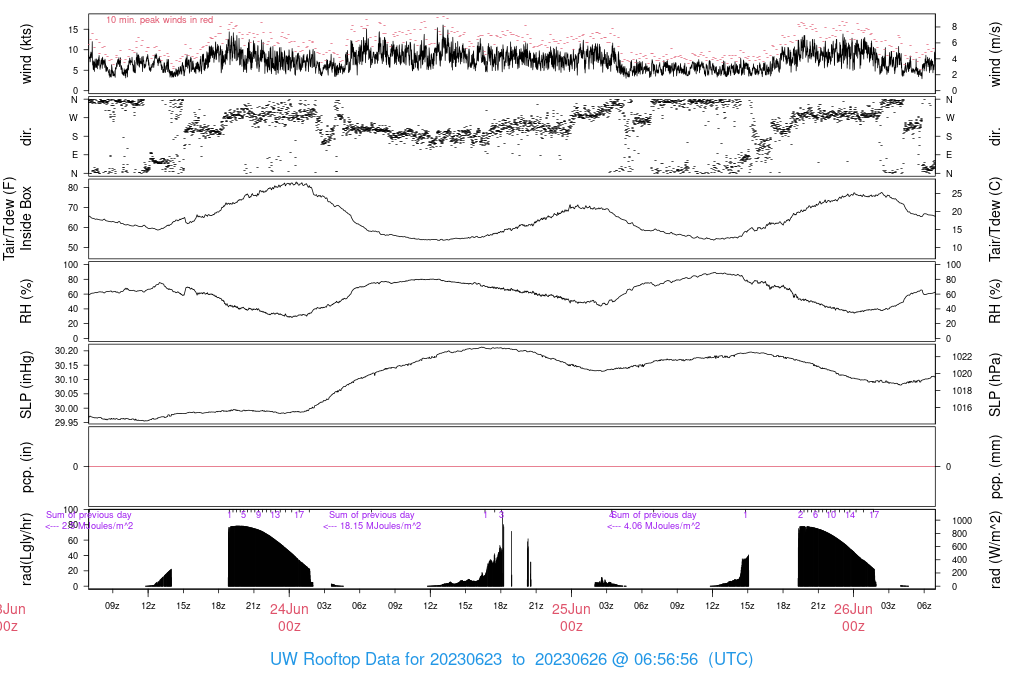Viewport: 1024px width, 700px height.
Task: Click the 'wind (kts)' axis label
Action: tap(26, 54)
